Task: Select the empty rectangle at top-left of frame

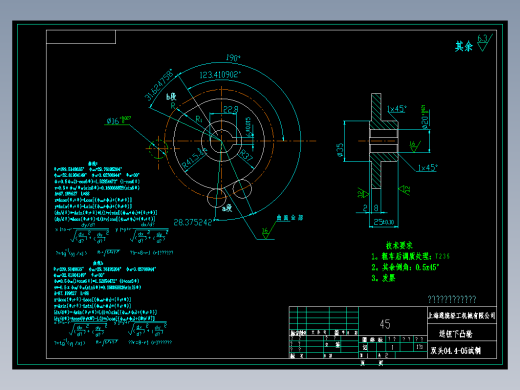Action: click(x=81, y=37)
